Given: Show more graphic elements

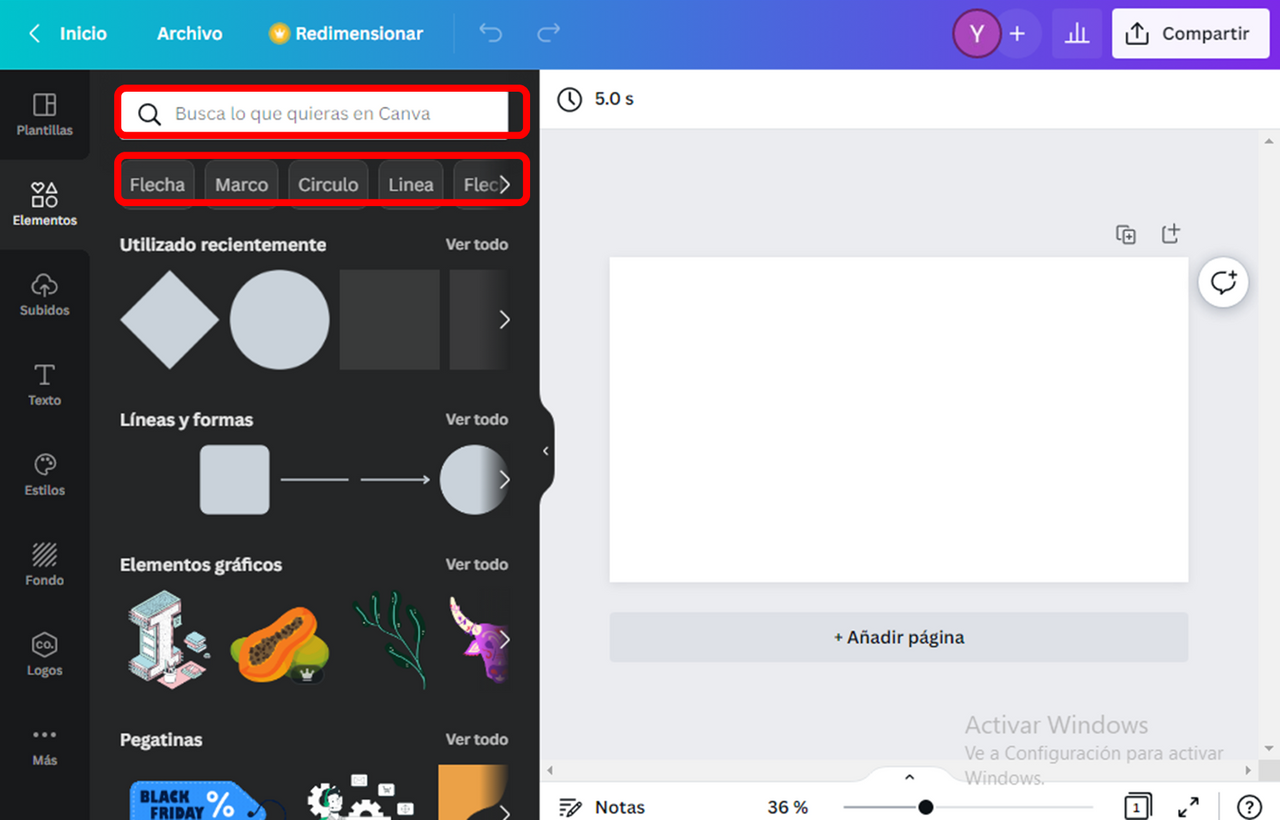Looking at the screenshot, I should [x=504, y=640].
